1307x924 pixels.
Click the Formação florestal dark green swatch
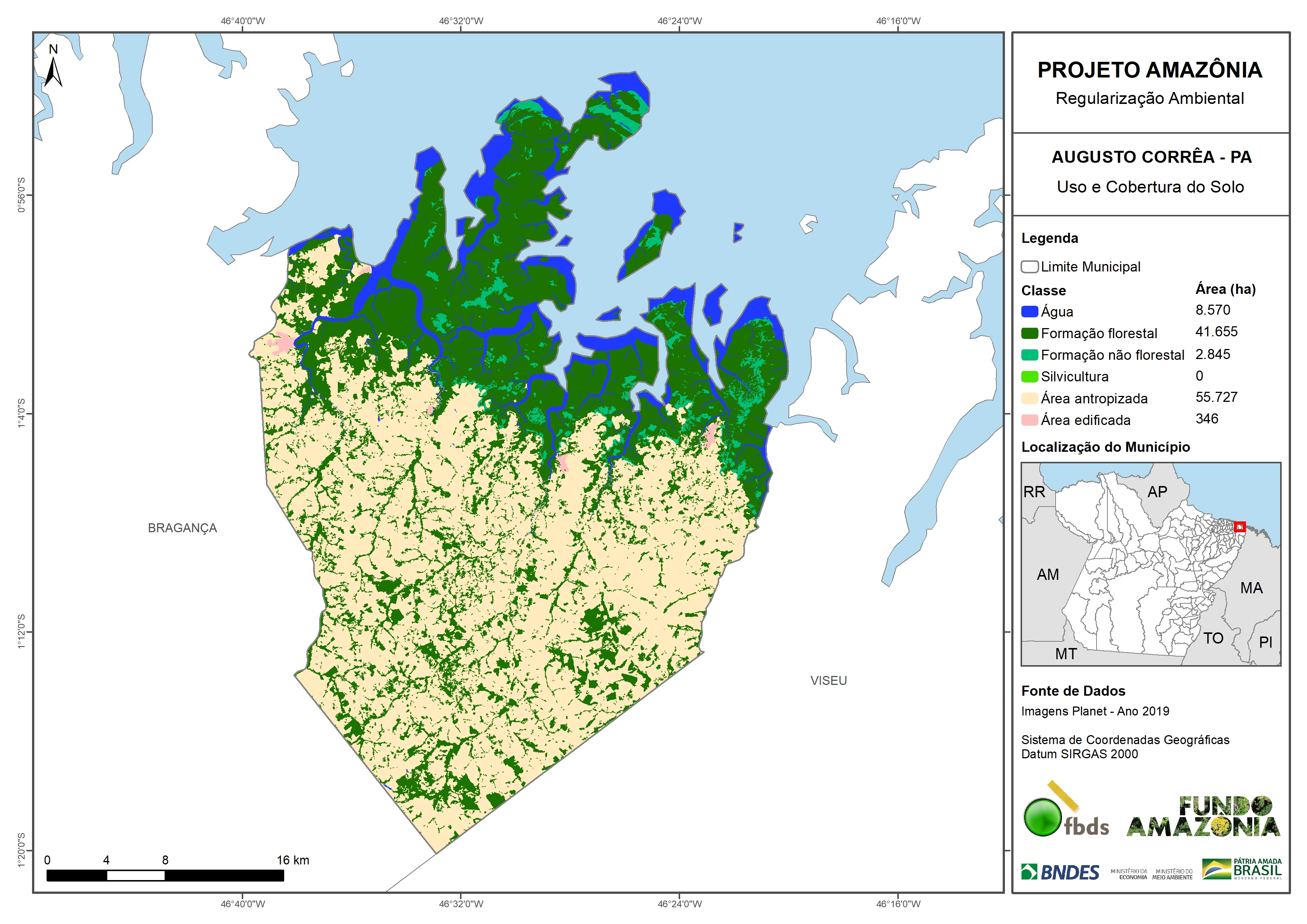1029,334
